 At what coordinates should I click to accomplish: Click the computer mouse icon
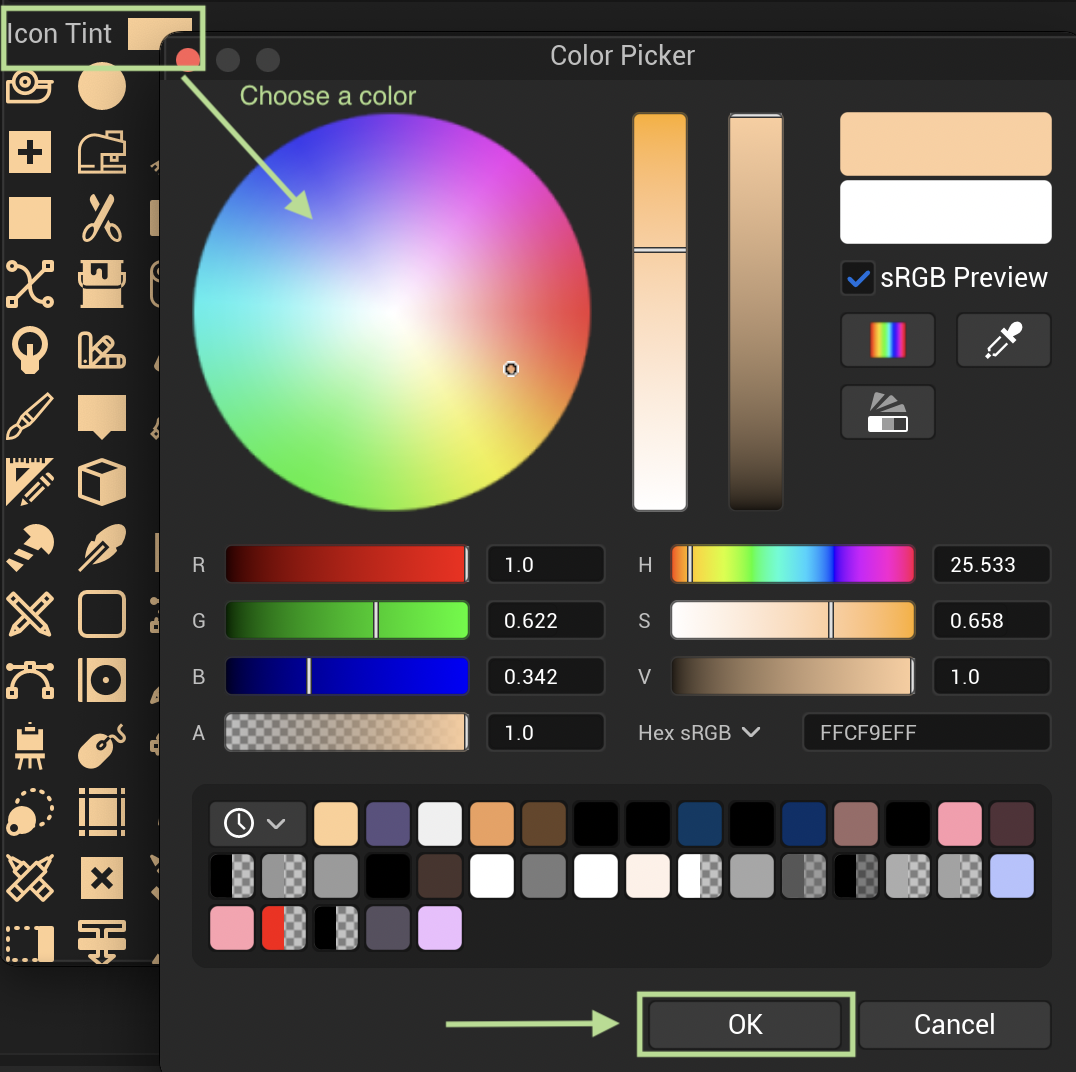[x=103, y=746]
